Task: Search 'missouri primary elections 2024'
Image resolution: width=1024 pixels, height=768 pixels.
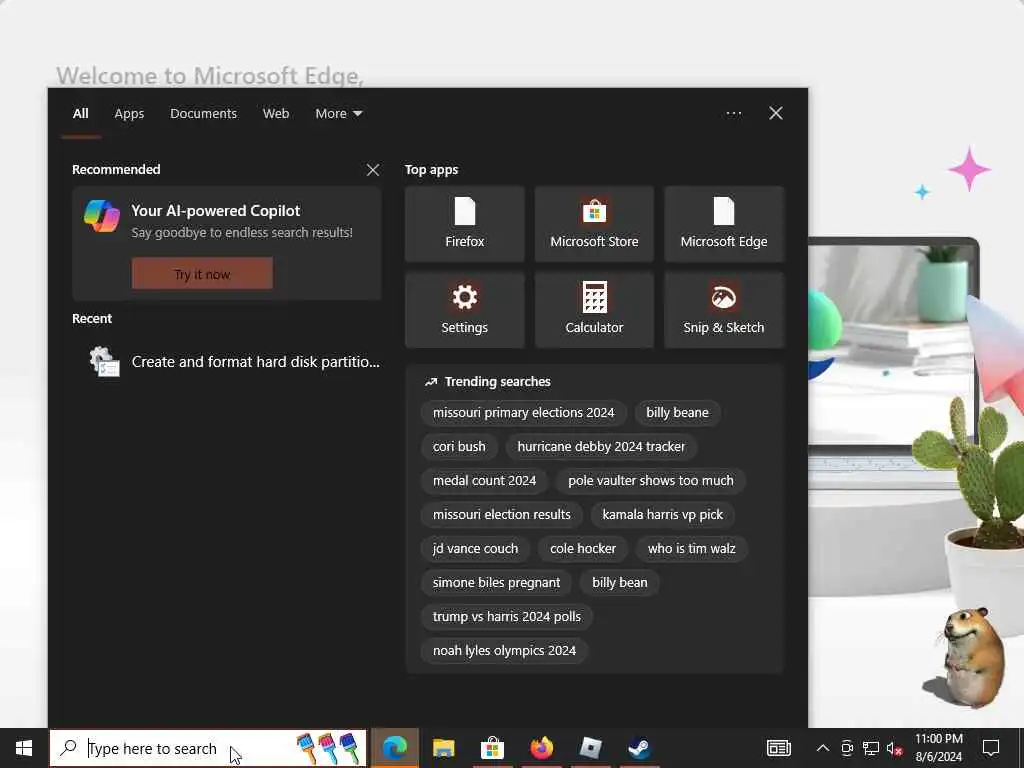Action: point(523,413)
